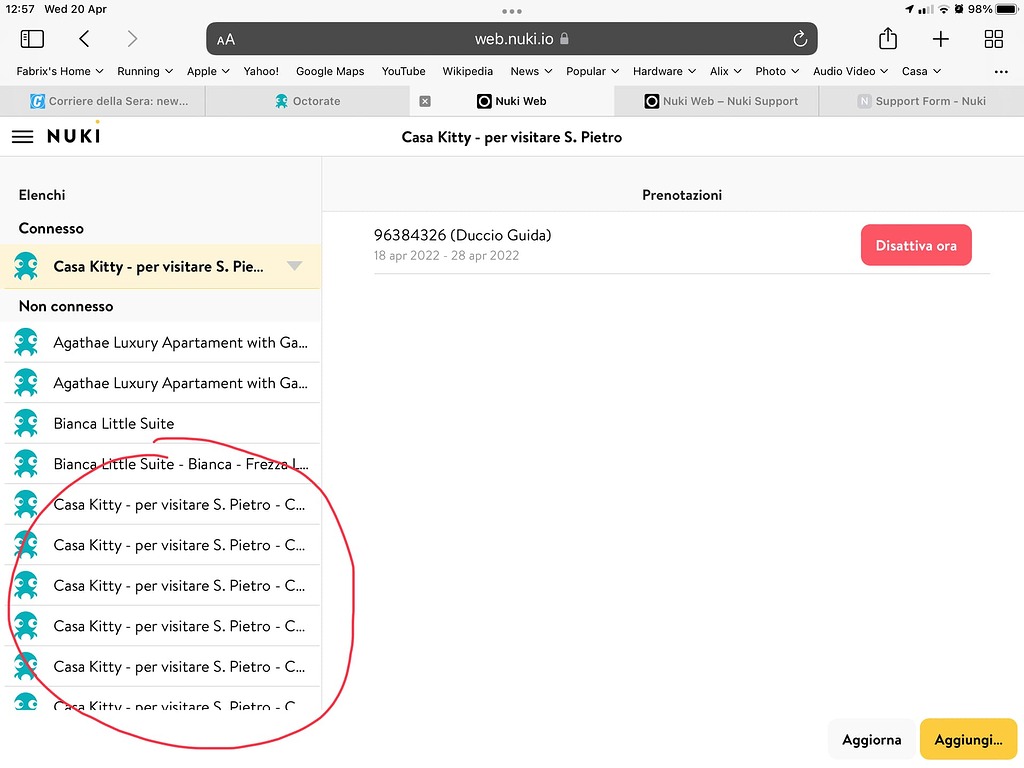This screenshot has width=1024, height=768.
Task: Select the Bianca Little Suite device entry
Action: point(113,423)
